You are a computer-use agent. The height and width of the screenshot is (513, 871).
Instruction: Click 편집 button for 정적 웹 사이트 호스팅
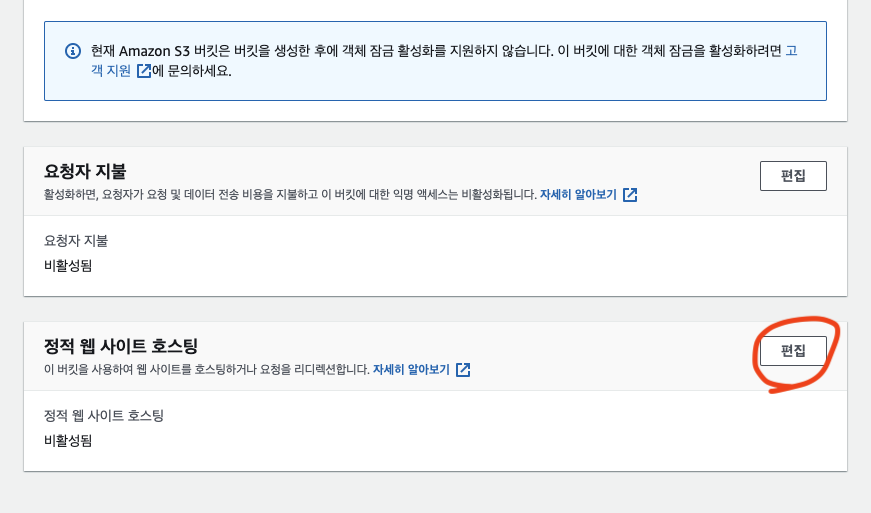[x=793, y=350]
